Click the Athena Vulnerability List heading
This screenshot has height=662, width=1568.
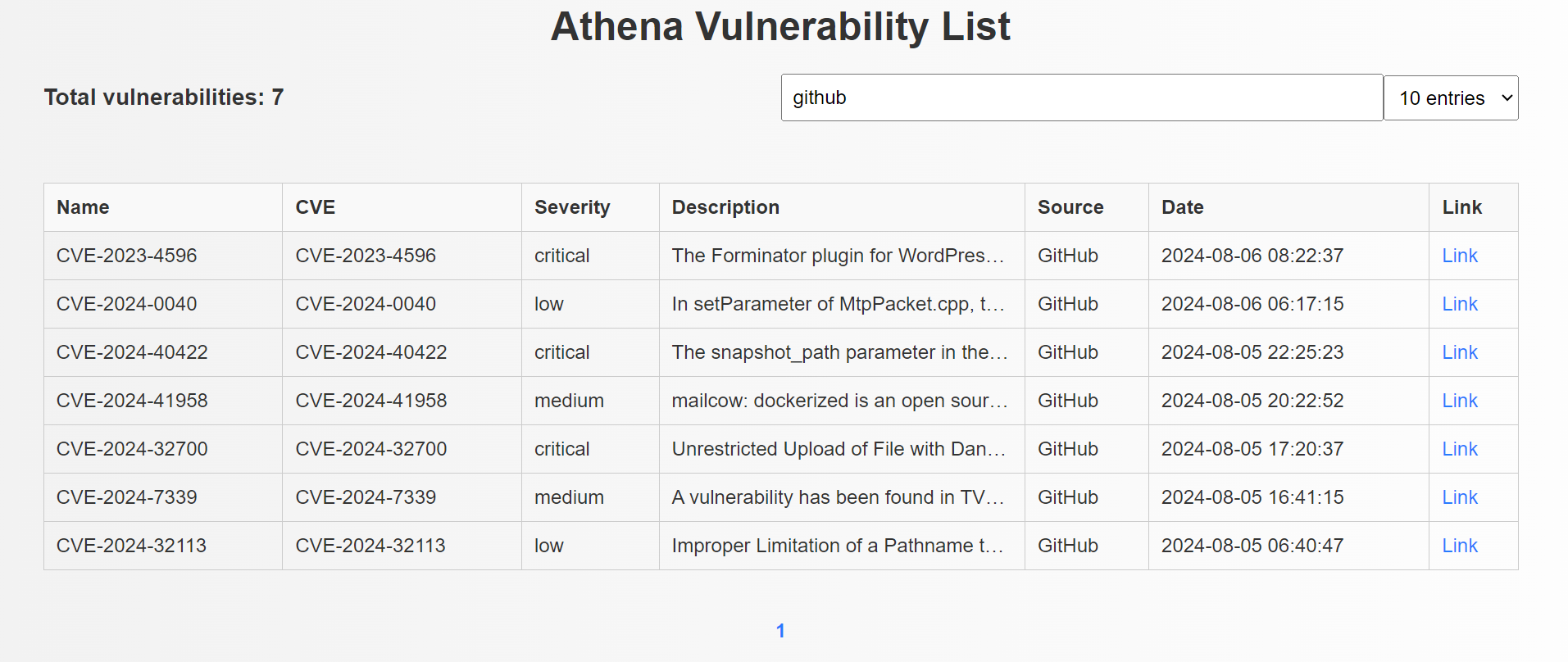tap(780, 26)
